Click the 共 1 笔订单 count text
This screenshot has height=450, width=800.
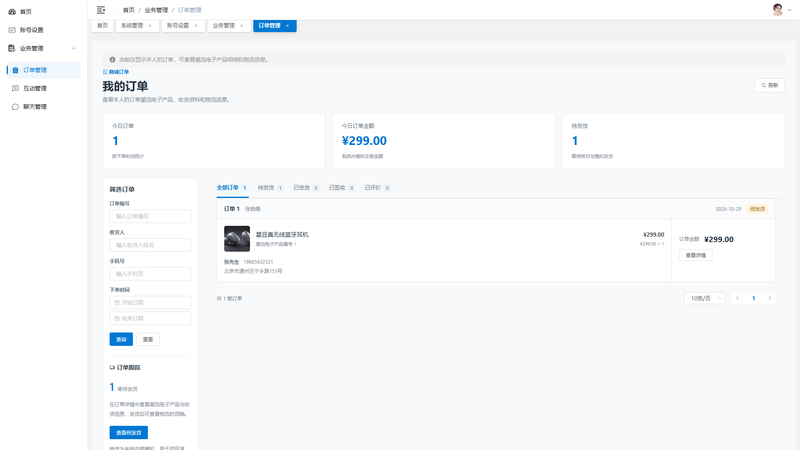coord(230,298)
